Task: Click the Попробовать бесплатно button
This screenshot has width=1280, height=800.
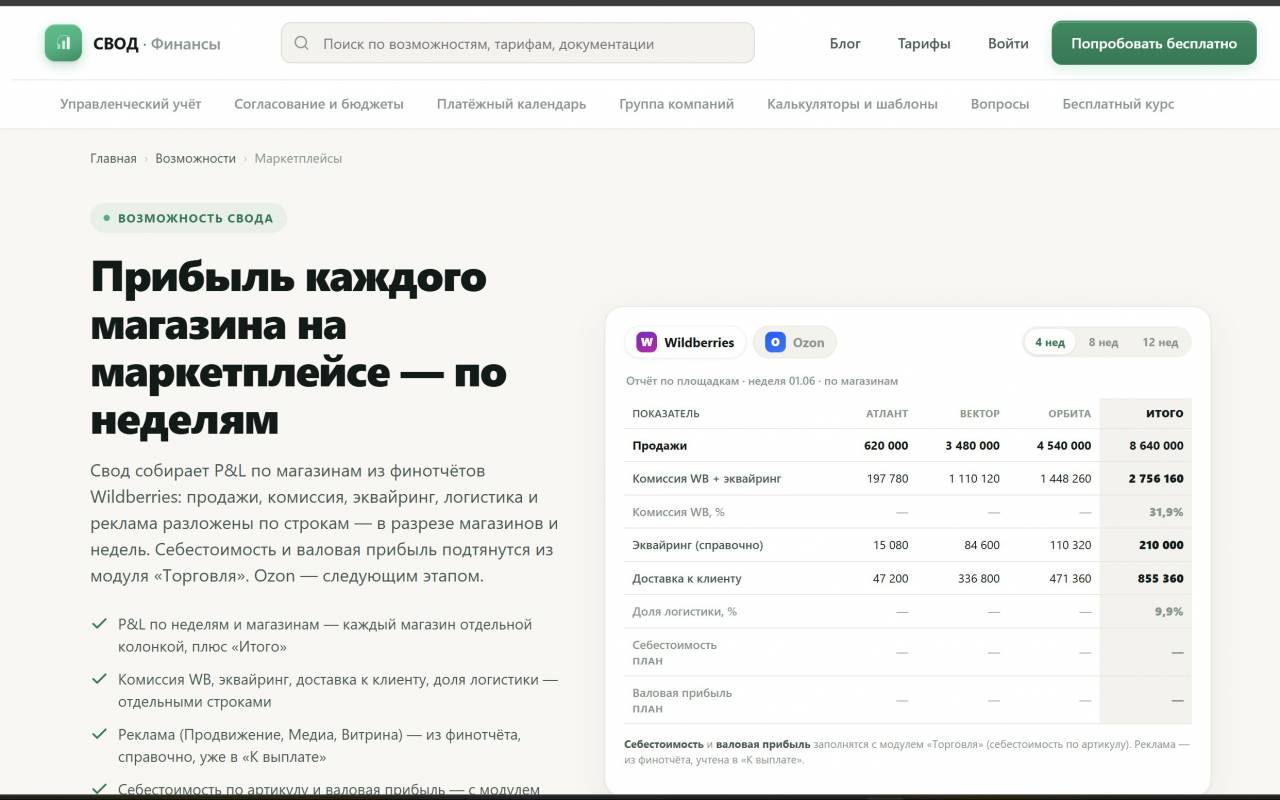Action: [x=1154, y=43]
